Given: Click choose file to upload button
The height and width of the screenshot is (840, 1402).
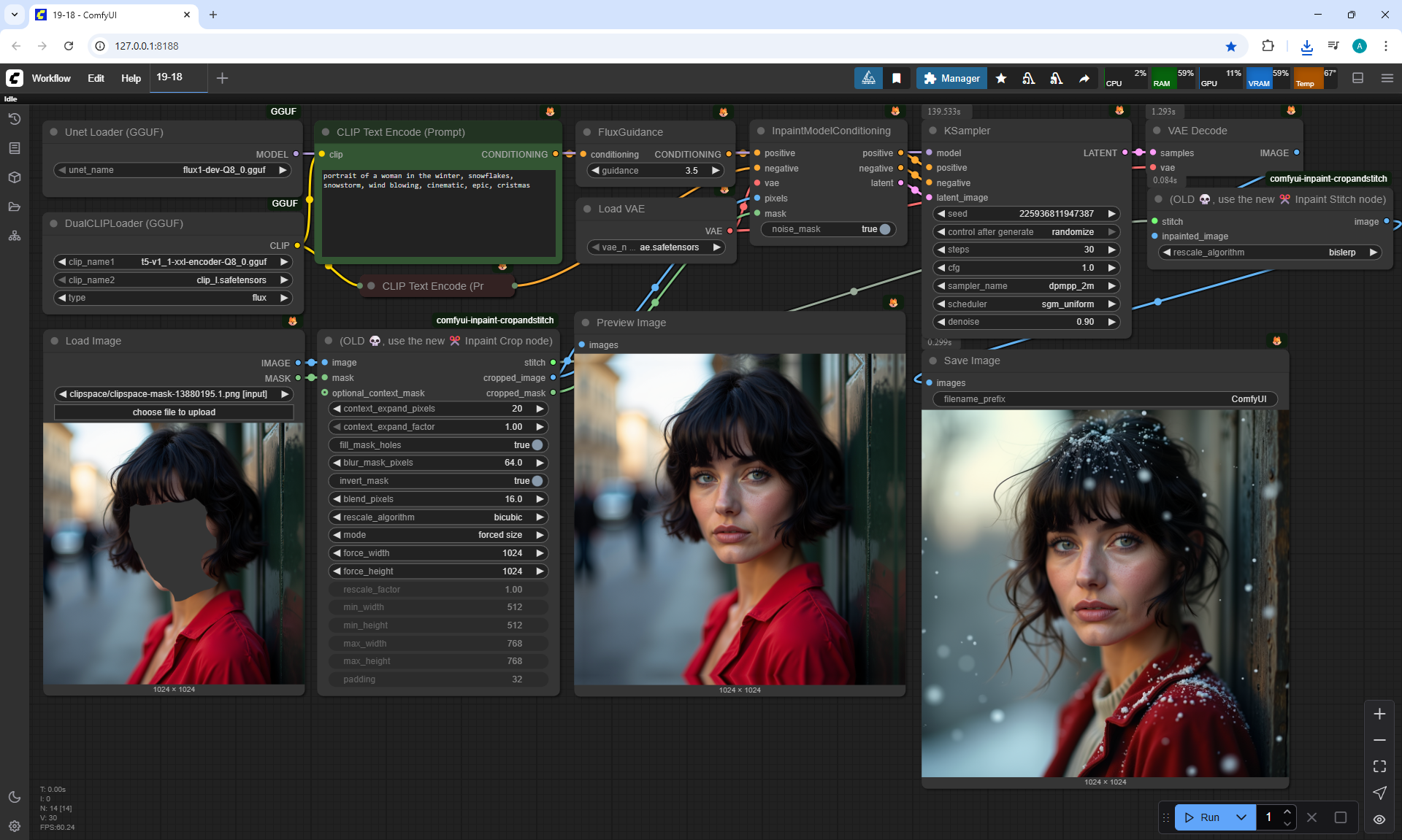Looking at the screenshot, I should pos(174,412).
